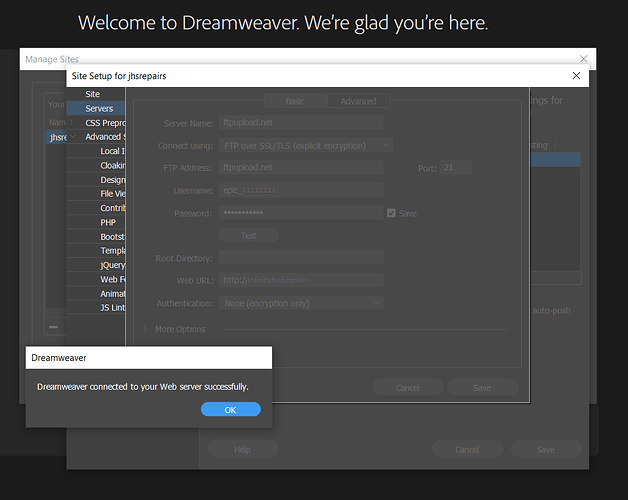Image resolution: width=628 pixels, height=500 pixels.
Task: Select Site in the Site Setup sidebar
Action: pos(93,94)
